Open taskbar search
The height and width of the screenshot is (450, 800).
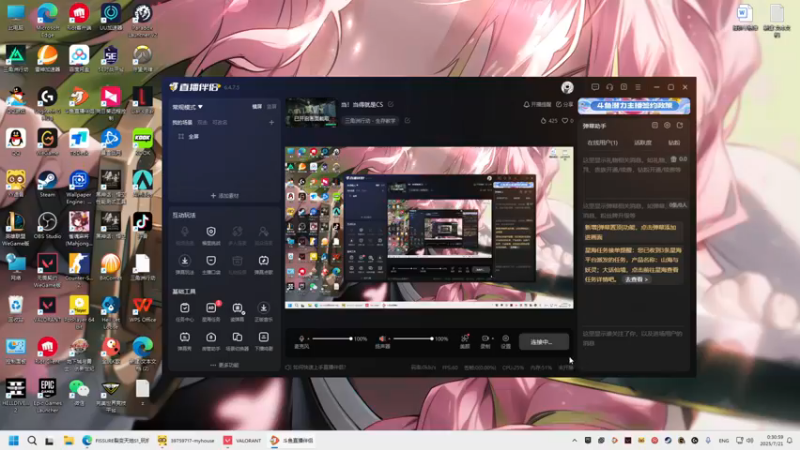32,440
